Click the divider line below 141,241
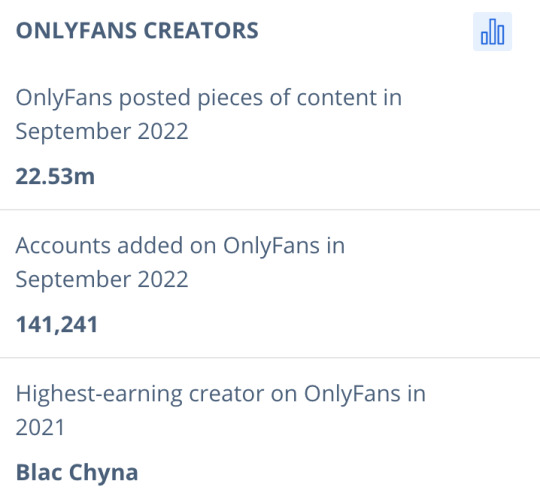This screenshot has height=493, width=540. coord(270,357)
